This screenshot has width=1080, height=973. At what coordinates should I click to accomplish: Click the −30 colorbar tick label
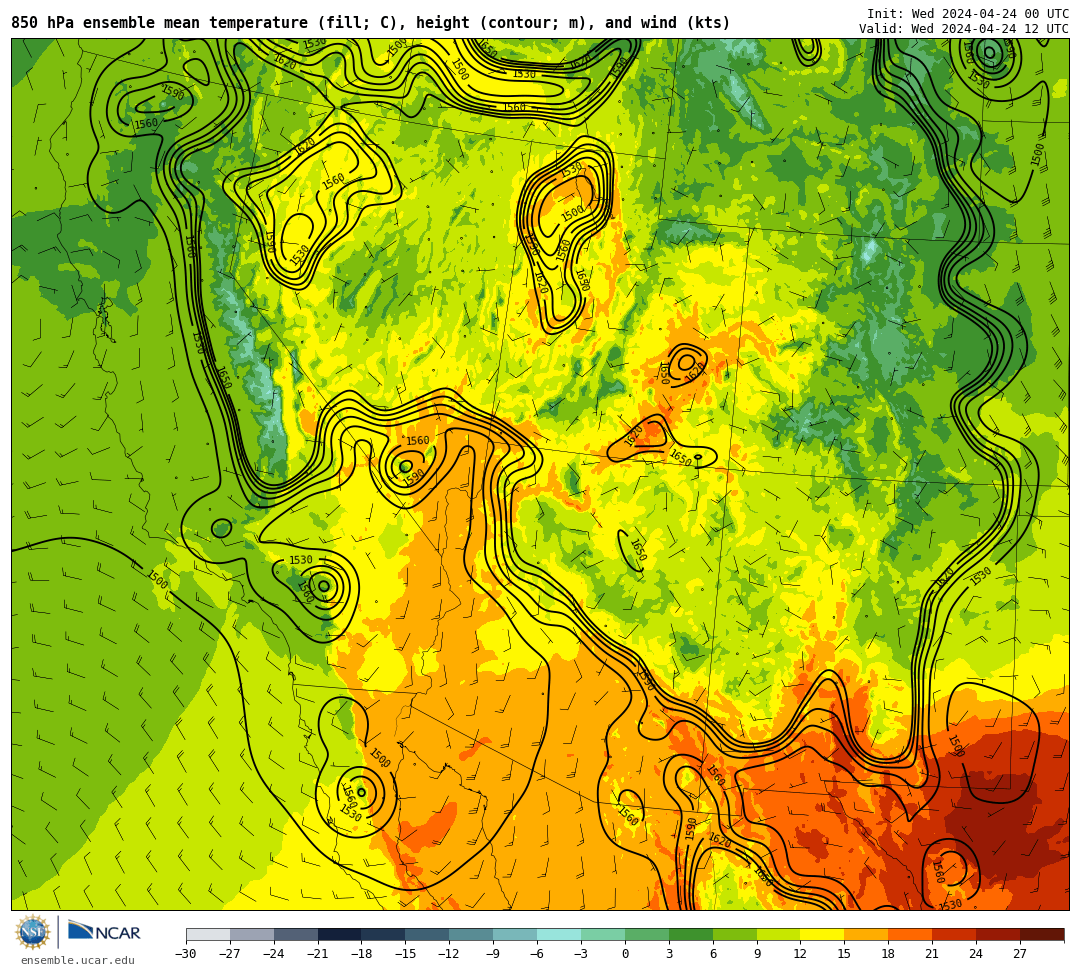186,954
